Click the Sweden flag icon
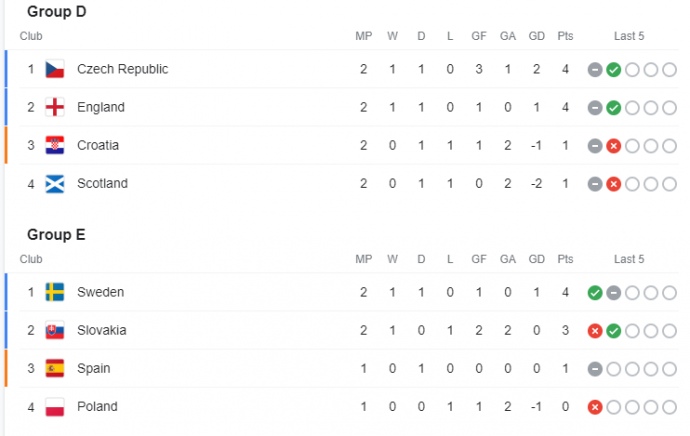 click(55, 293)
